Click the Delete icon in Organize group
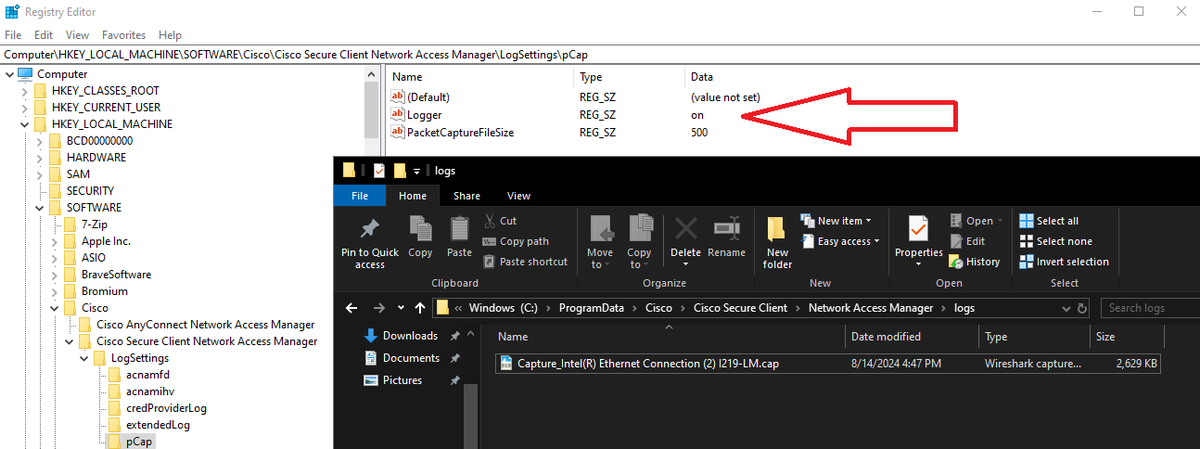 point(685,228)
